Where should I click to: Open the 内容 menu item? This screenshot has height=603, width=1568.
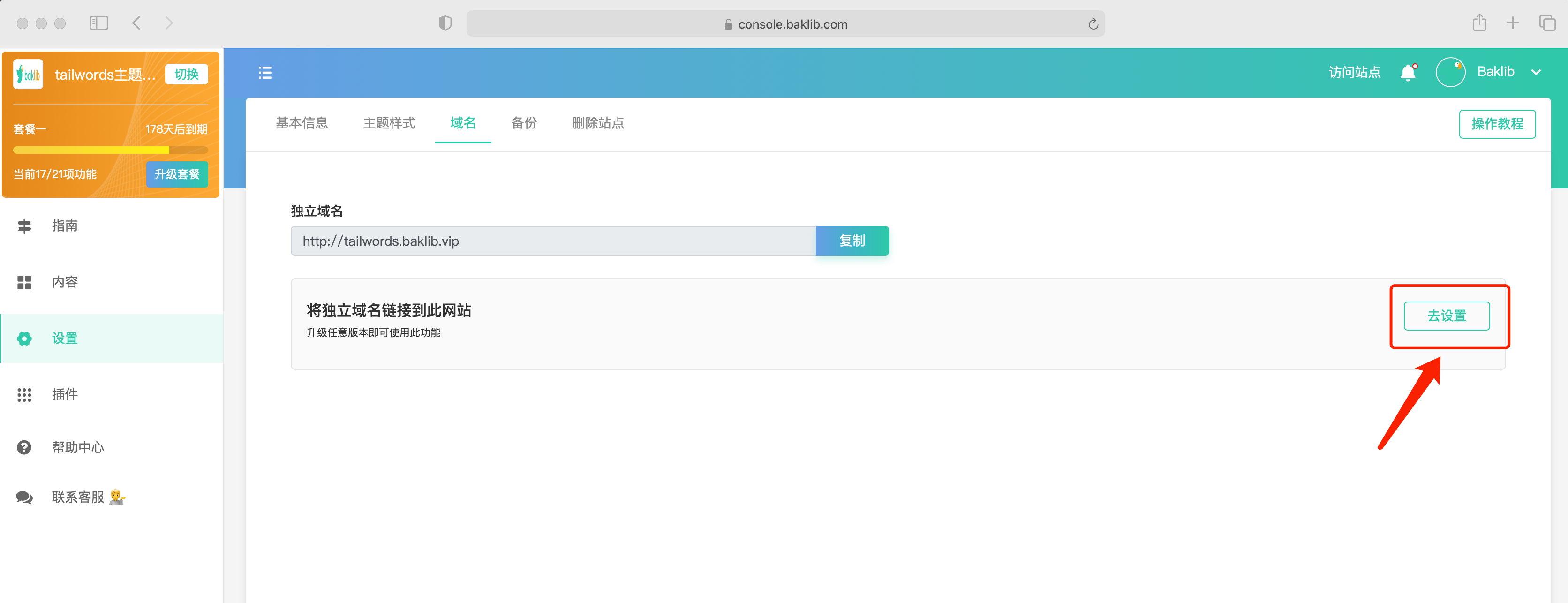click(112, 282)
